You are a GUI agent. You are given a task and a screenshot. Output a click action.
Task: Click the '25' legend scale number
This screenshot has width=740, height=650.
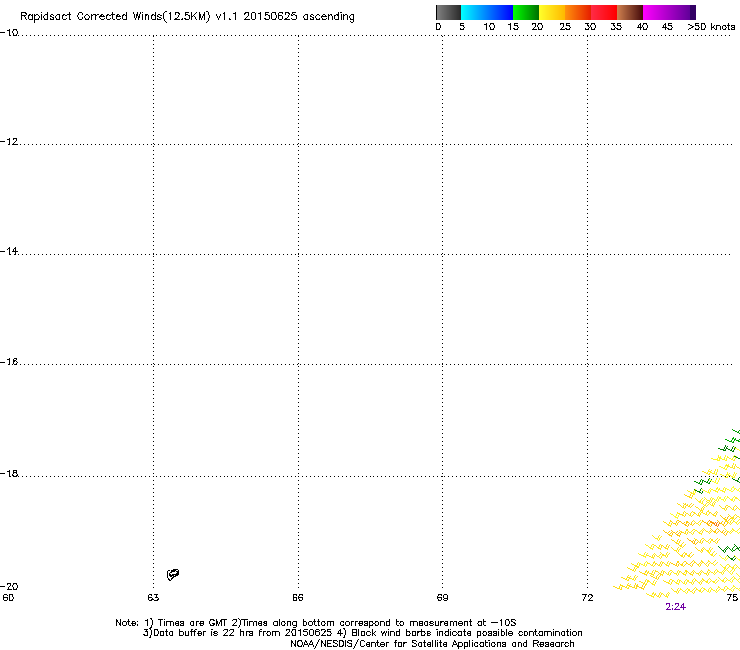pos(565,27)
